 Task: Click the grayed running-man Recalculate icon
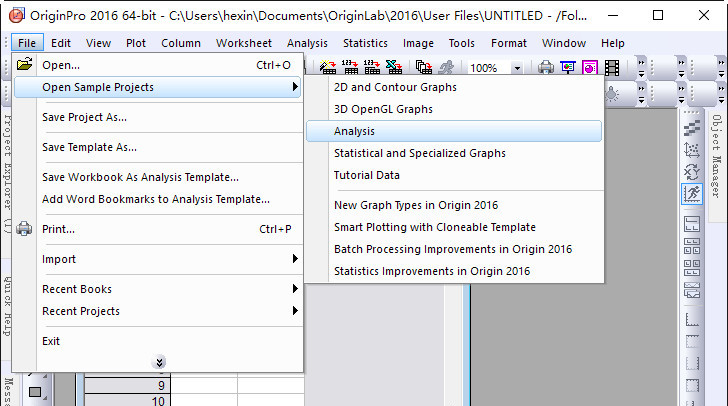click(446, 67)
